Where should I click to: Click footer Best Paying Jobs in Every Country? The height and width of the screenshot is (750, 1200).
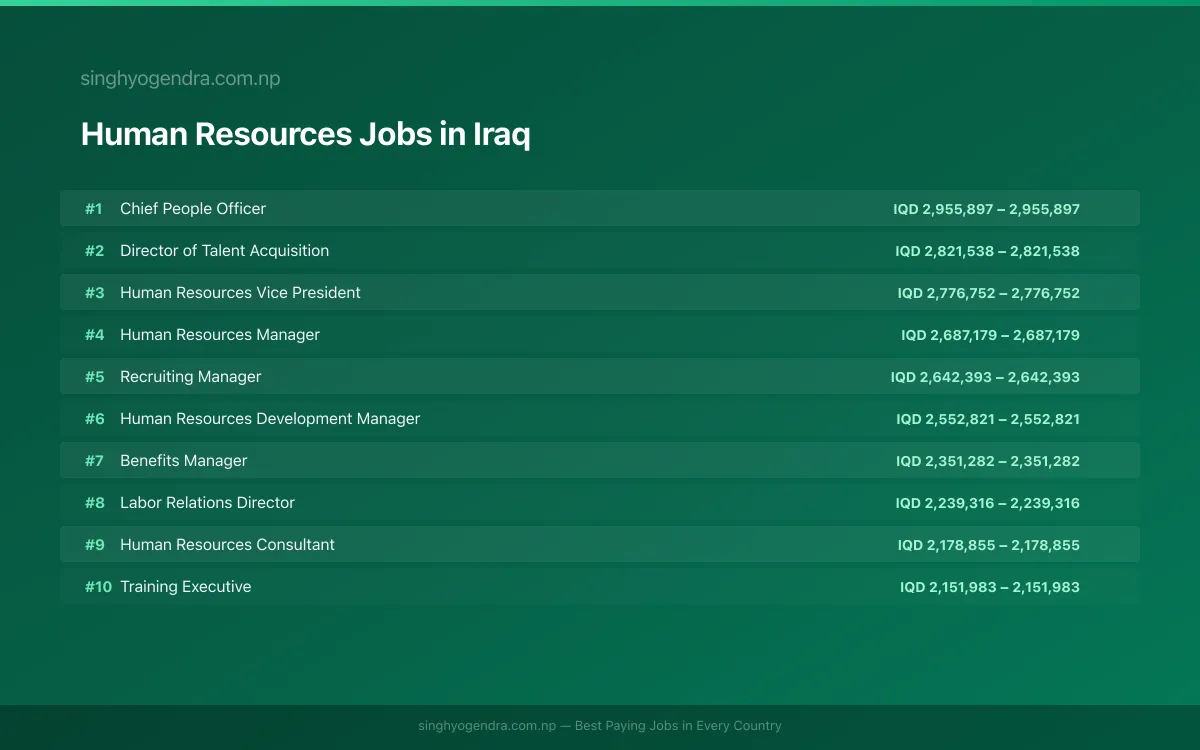(678, 726)
